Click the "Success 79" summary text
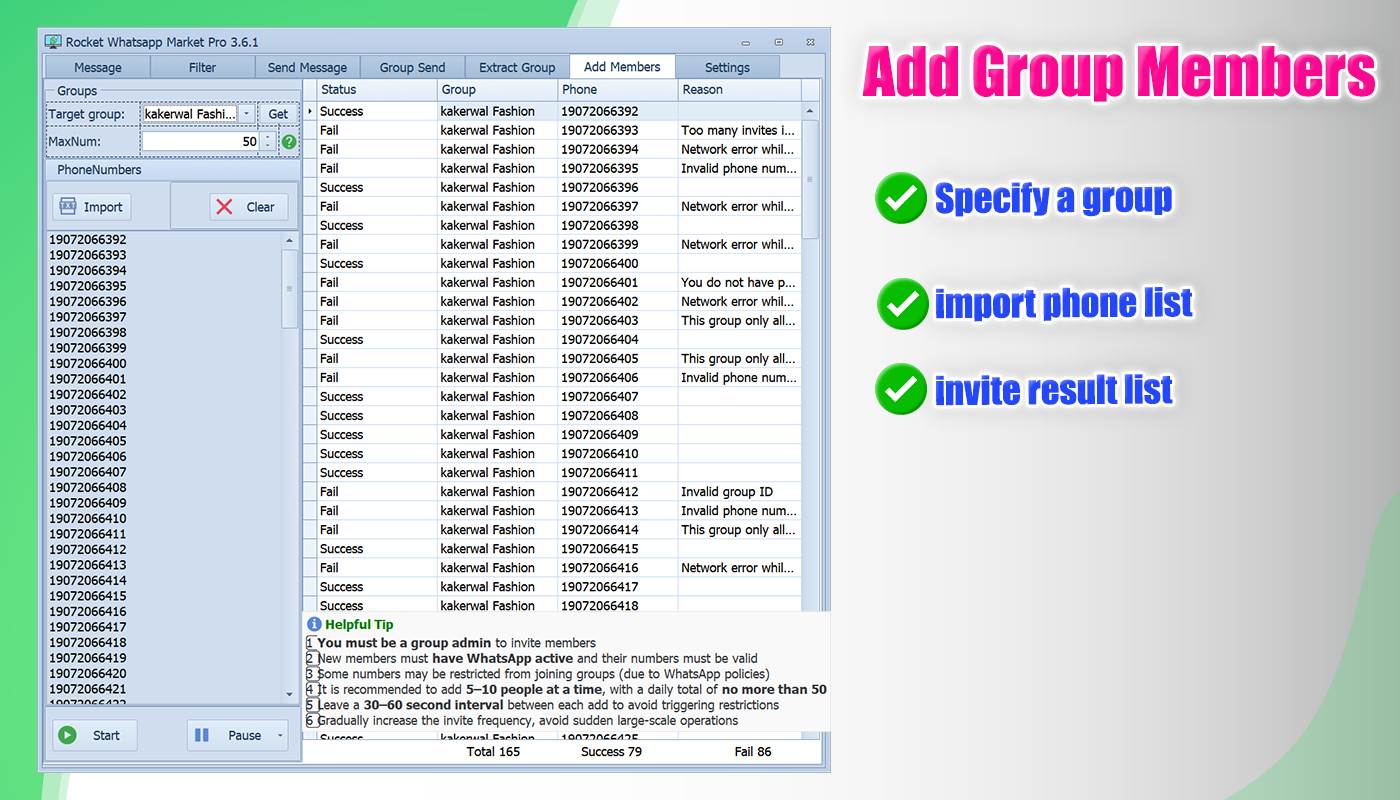 tap(611, 751)
